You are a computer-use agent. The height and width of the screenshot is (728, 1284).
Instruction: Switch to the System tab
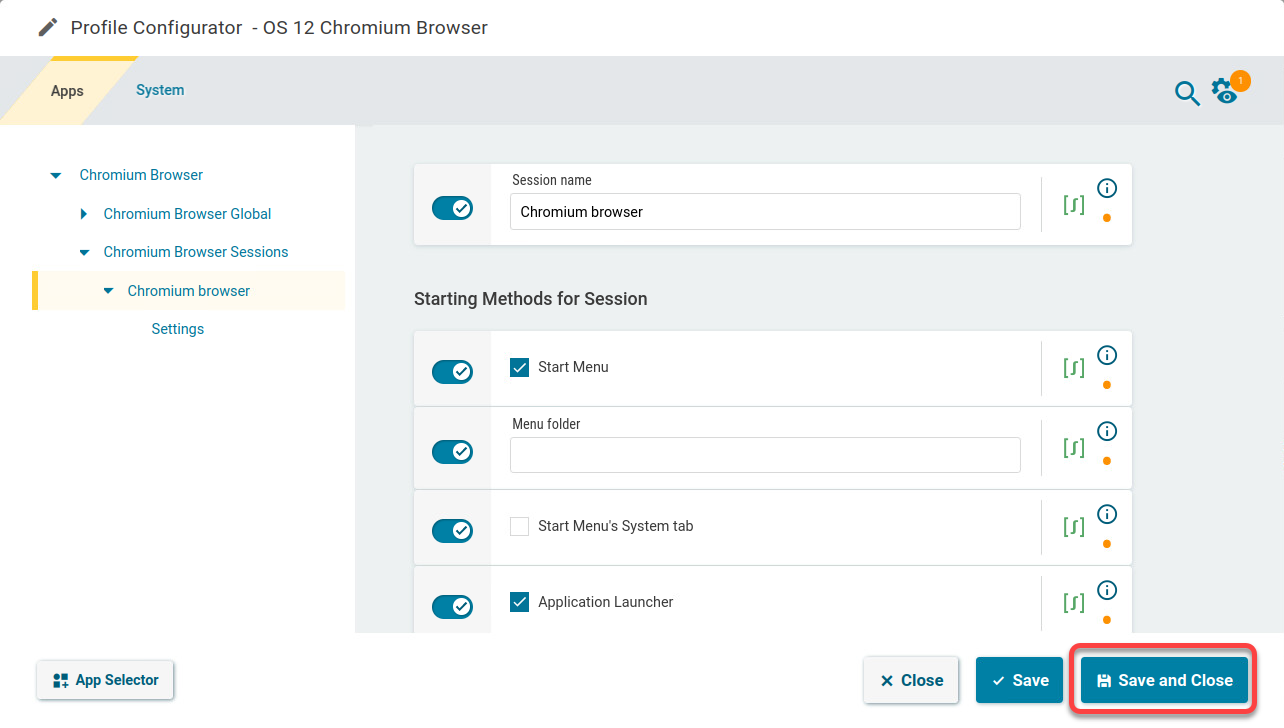[x=160, y=90]
